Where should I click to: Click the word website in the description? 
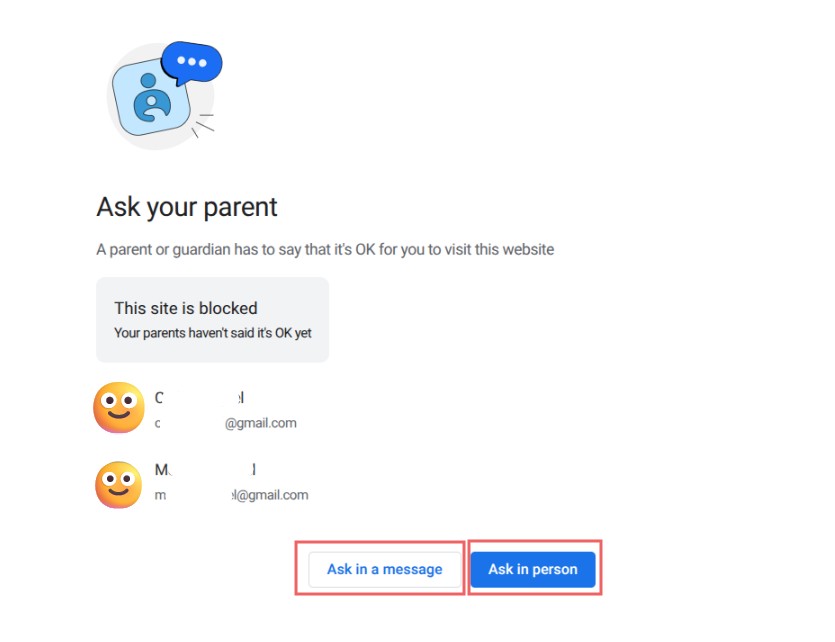(x=528, y=250)
